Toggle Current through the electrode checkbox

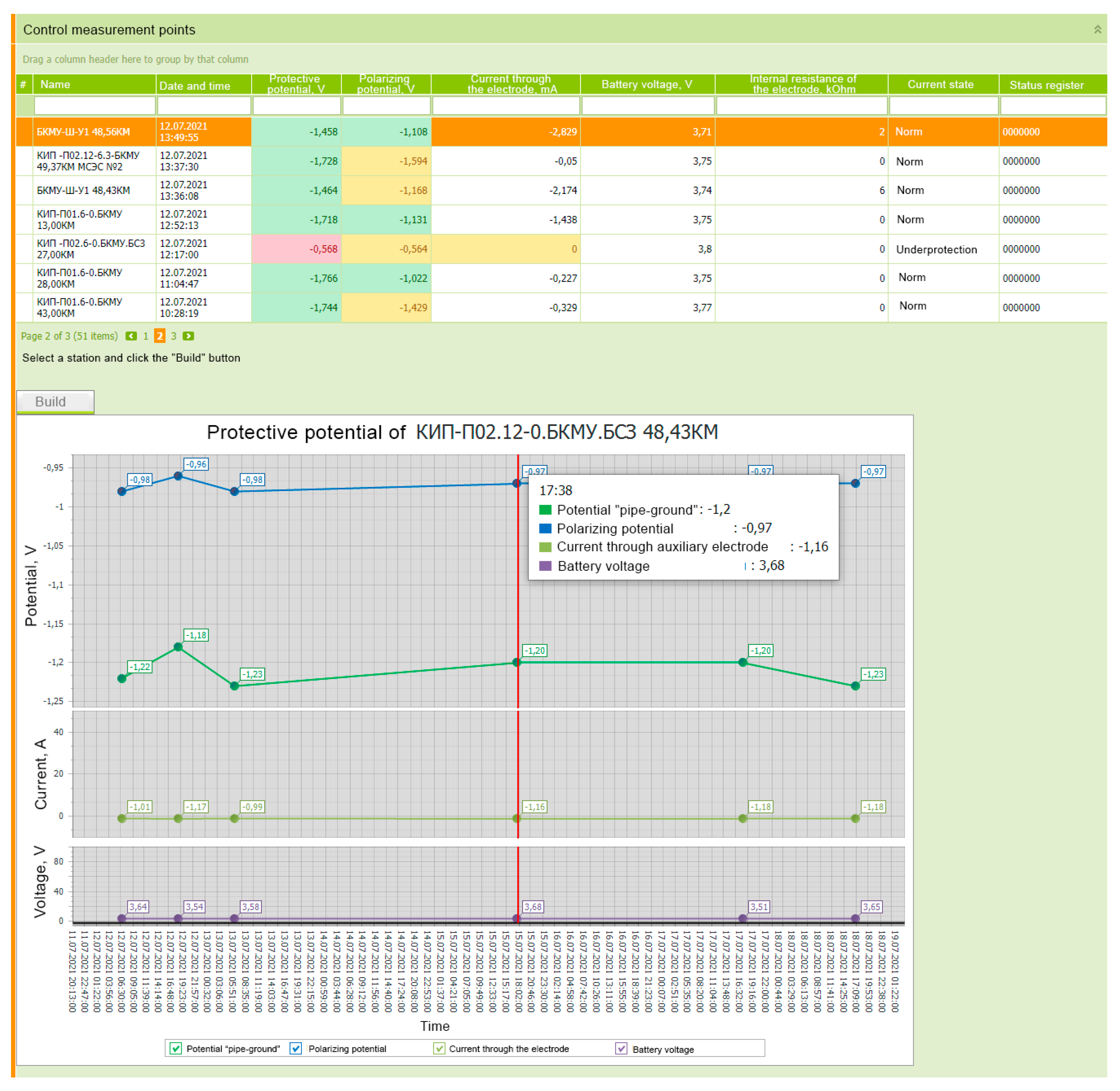439,1048
